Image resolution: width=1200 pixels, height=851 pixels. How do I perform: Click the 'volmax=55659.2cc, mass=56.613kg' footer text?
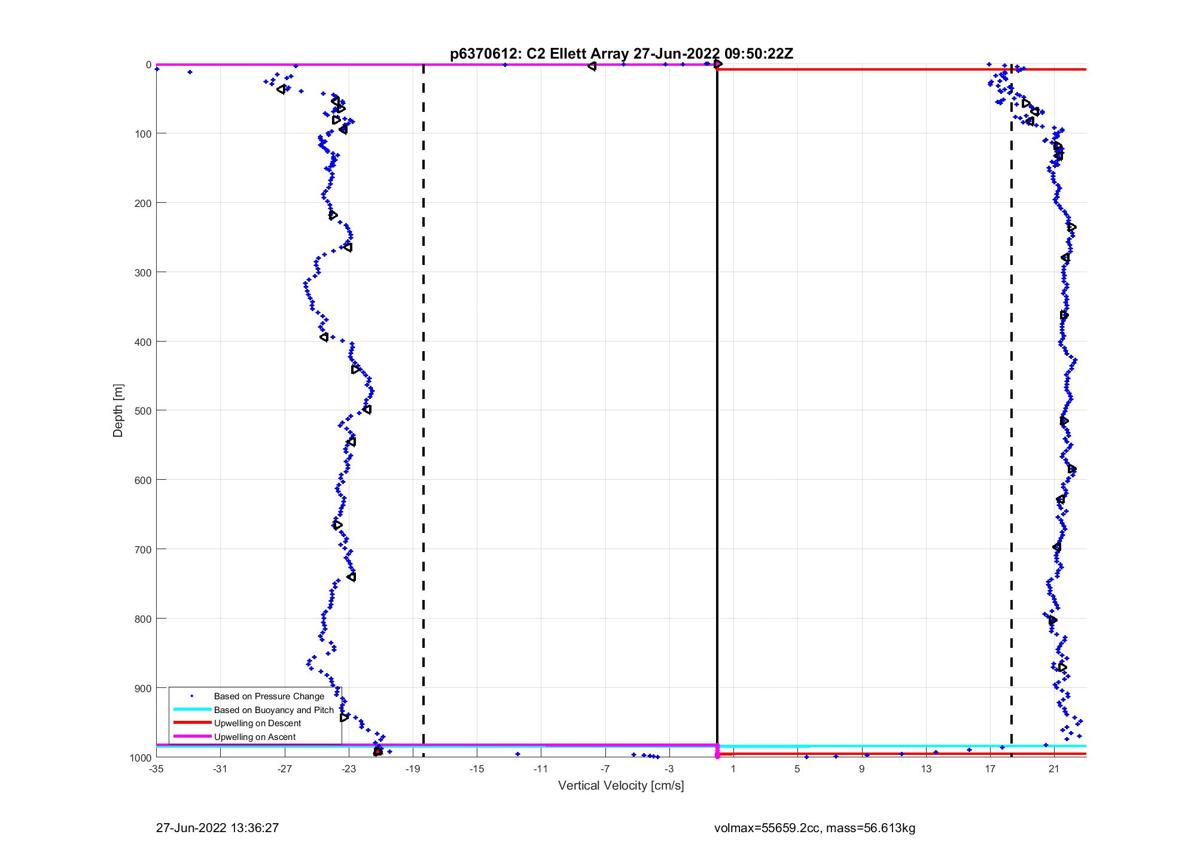click(815, 828)
